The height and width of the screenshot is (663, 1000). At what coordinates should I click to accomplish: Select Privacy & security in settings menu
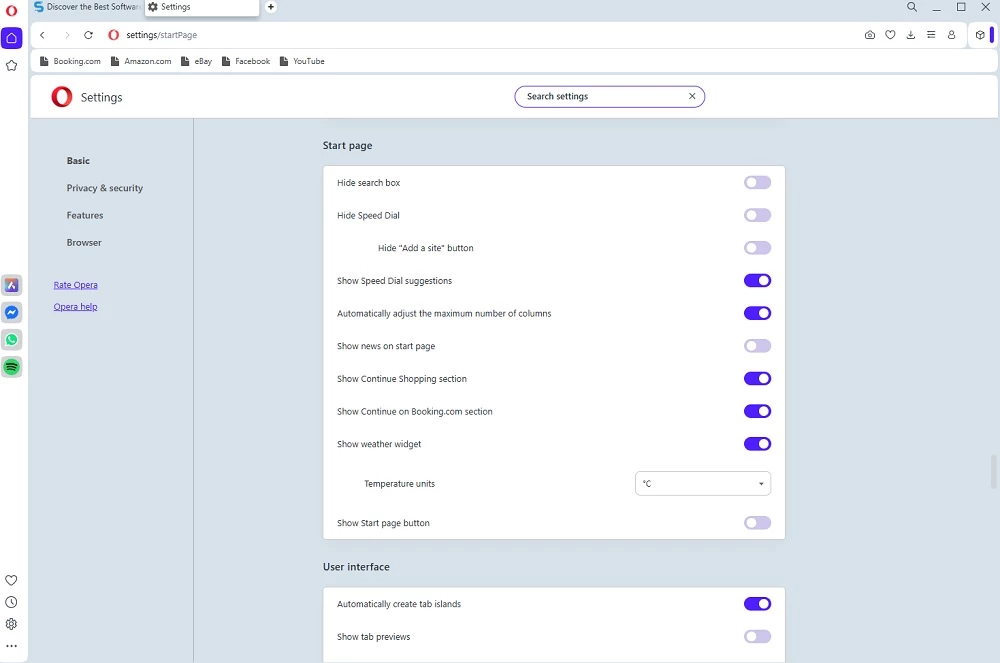click(x=105, y=188)
